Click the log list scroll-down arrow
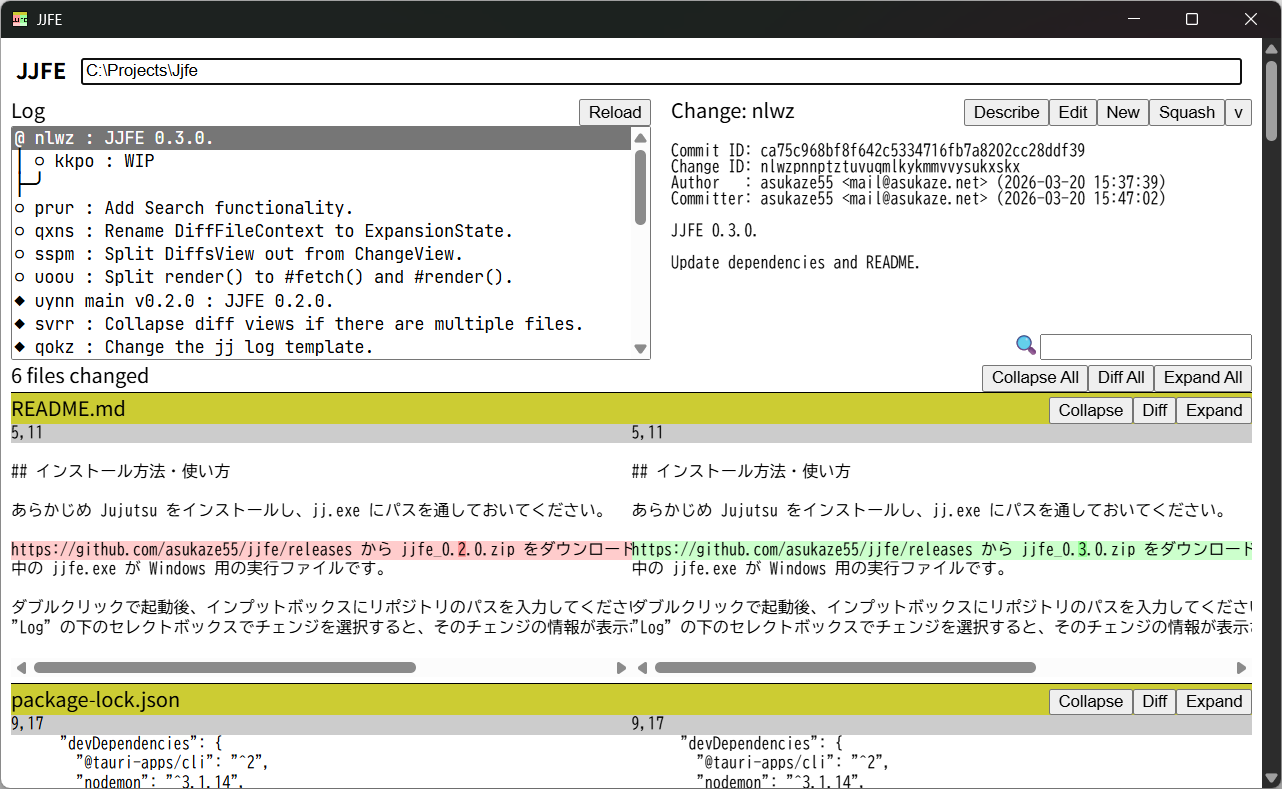The height and width of the screenshot is (789, 1282). coord(641,348)
